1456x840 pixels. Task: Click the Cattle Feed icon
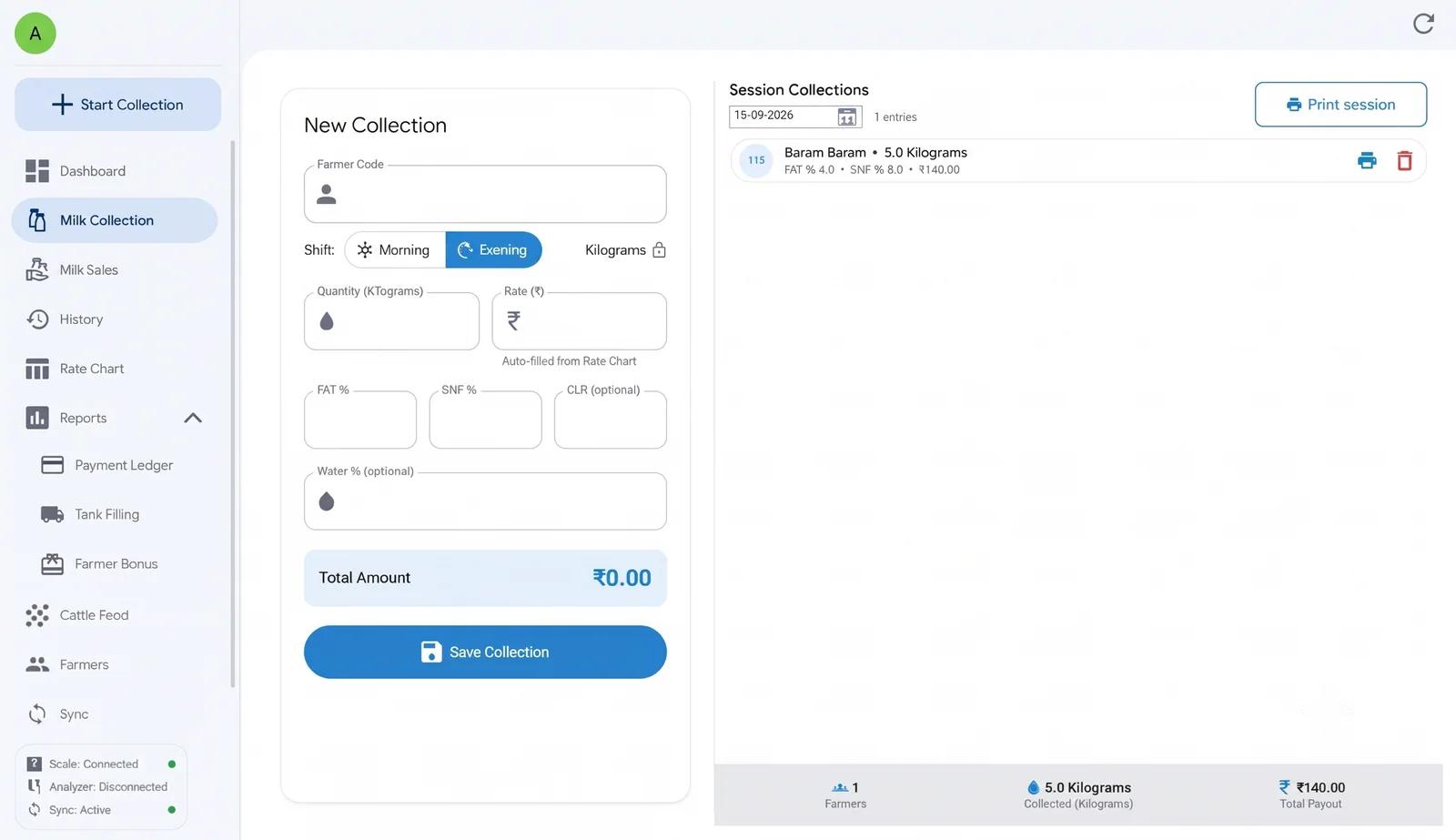(37, 615)
